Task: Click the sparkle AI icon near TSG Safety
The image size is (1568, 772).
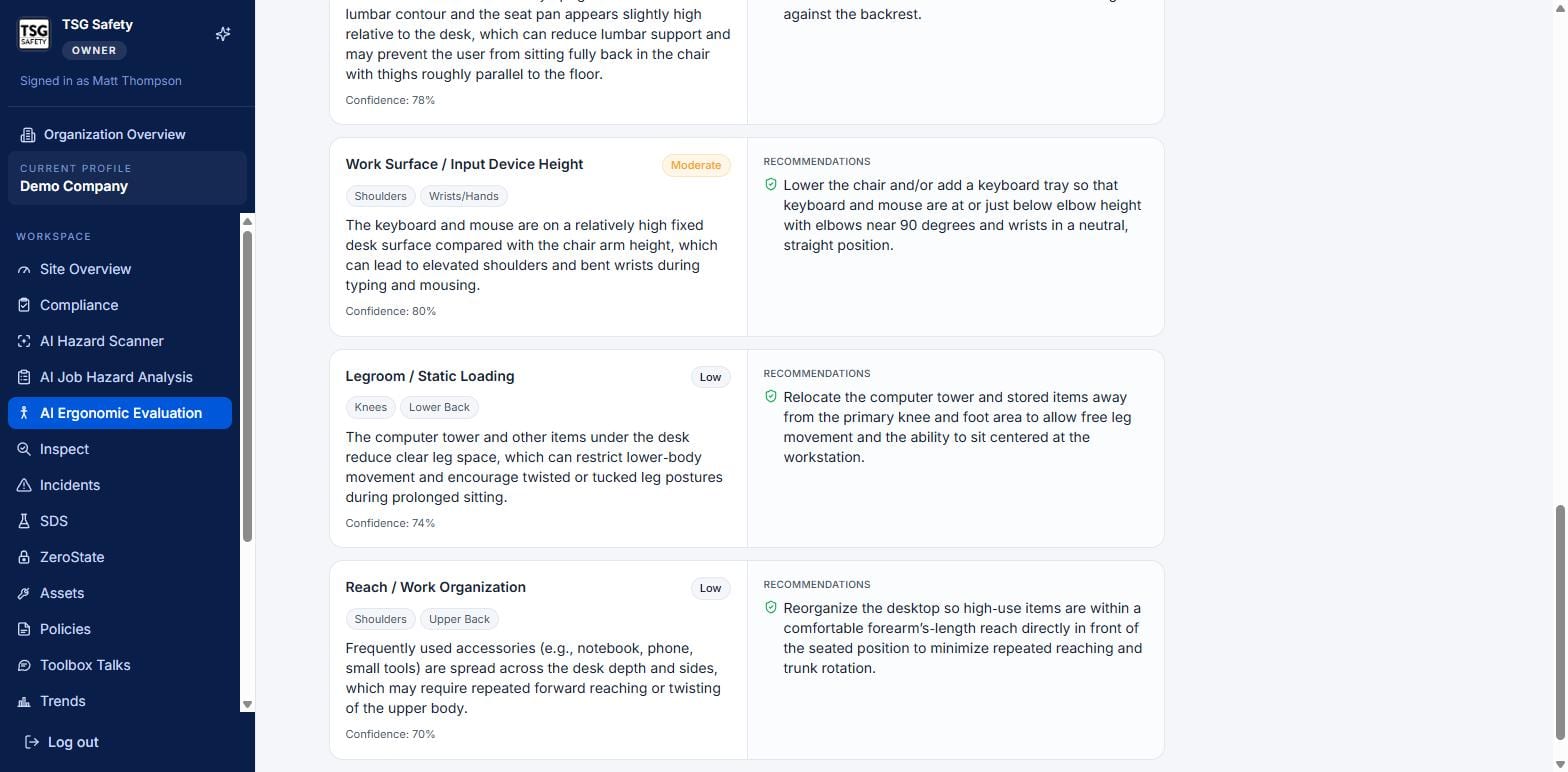Action: point(223,34)
